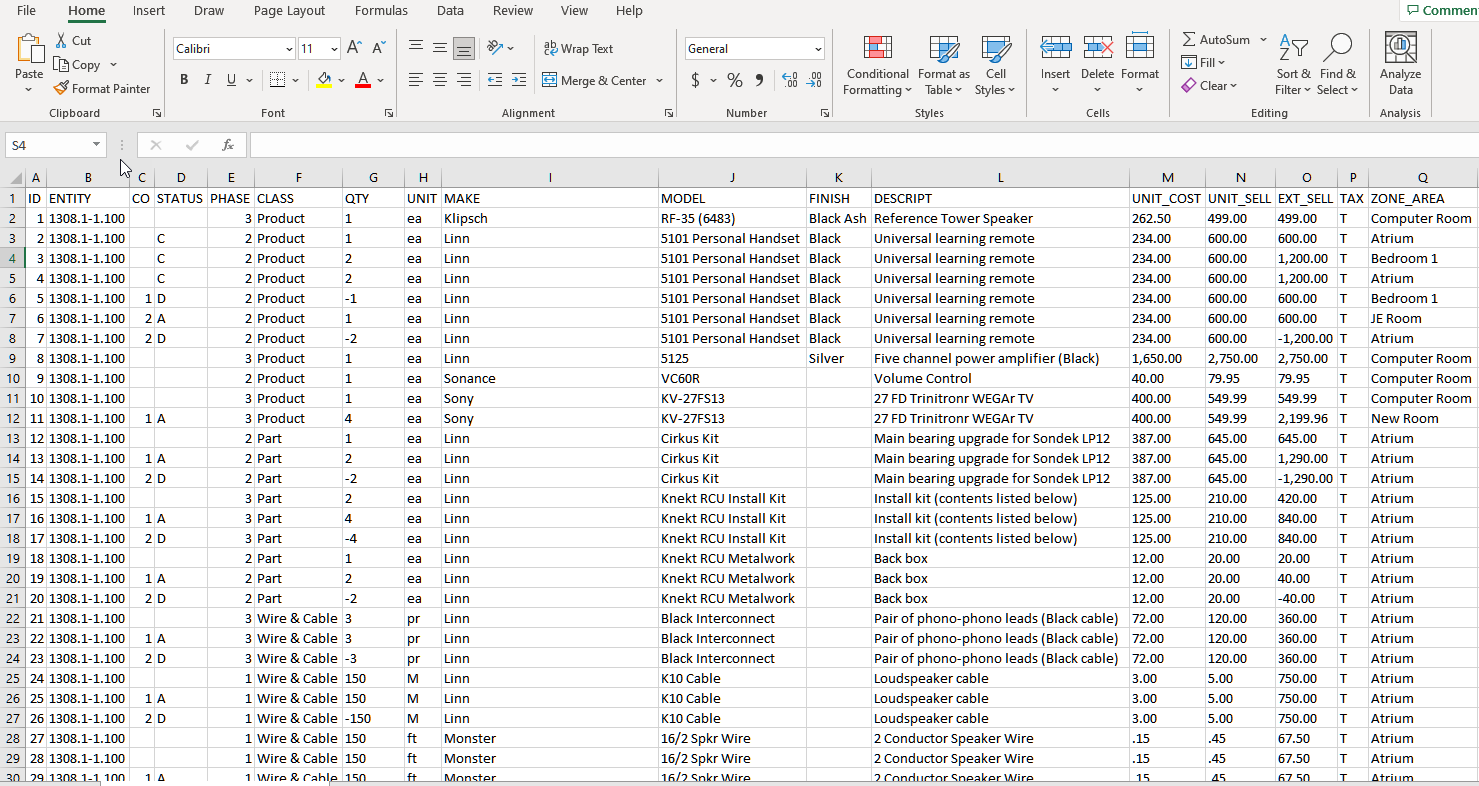Toggle bold formatting

click(x=184, y=80)
